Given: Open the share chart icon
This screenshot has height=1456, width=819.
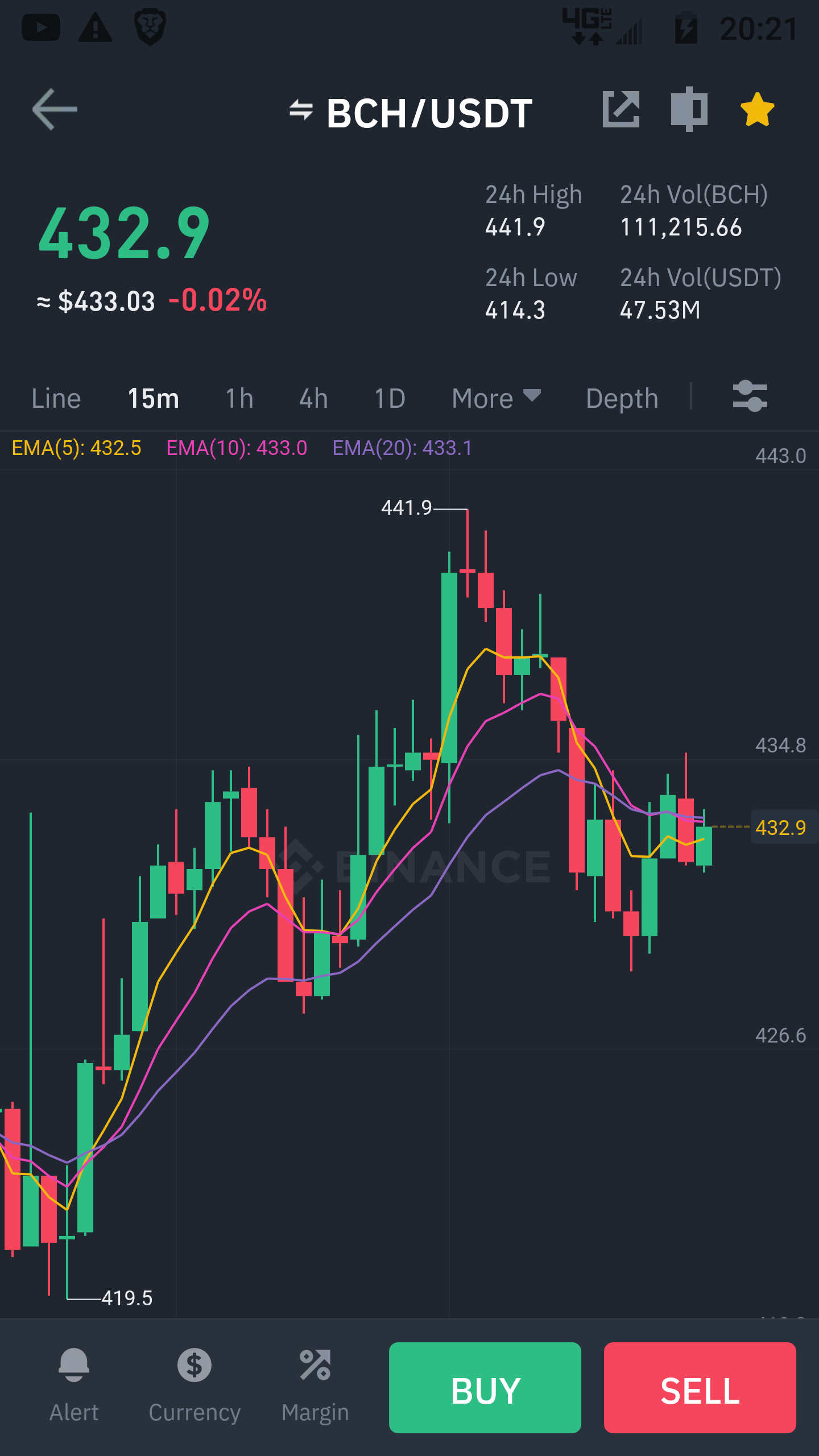Looking at the screenshot, I should (x=621, y=109).
